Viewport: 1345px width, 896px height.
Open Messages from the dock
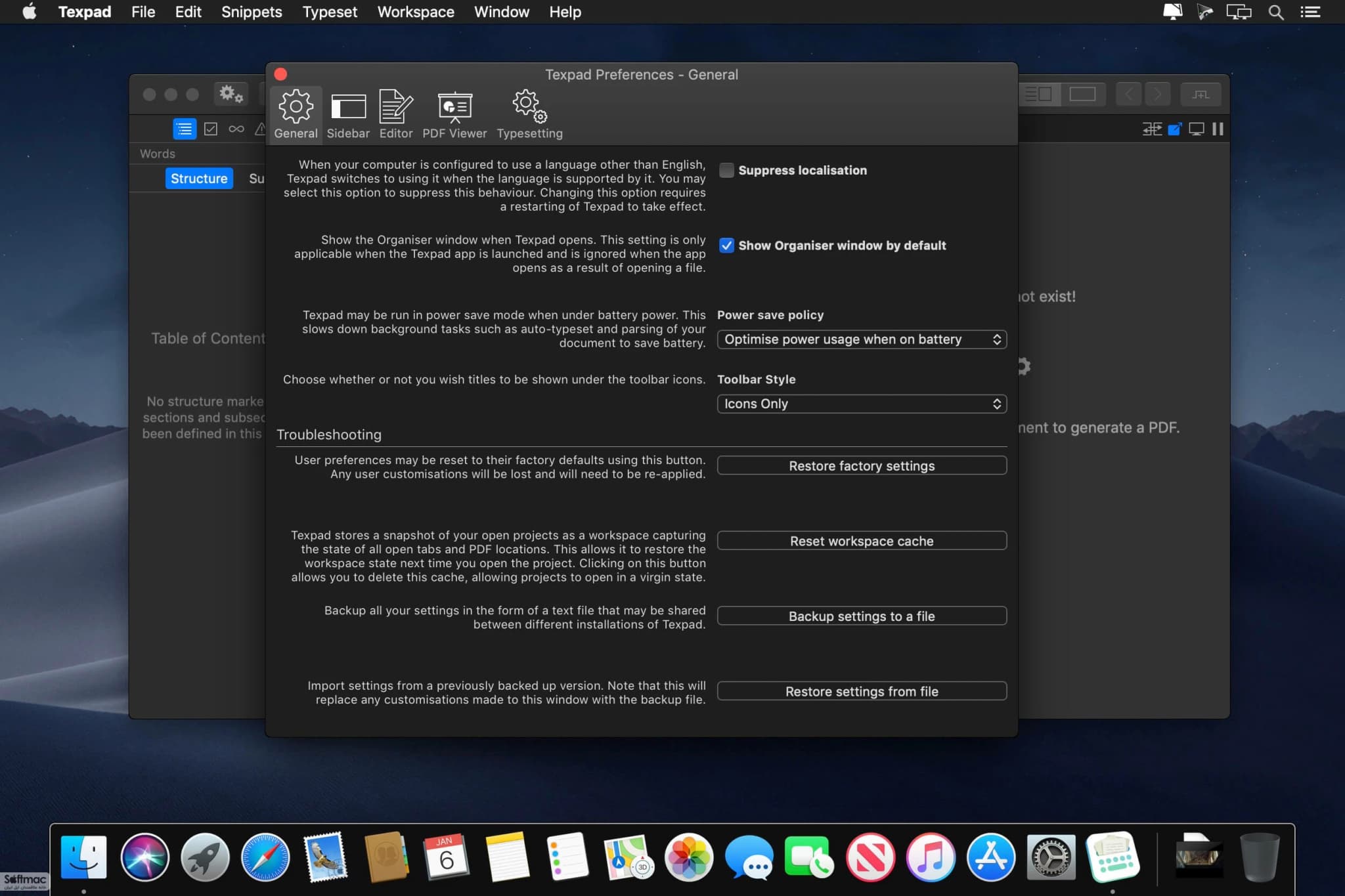pos(749,857)
